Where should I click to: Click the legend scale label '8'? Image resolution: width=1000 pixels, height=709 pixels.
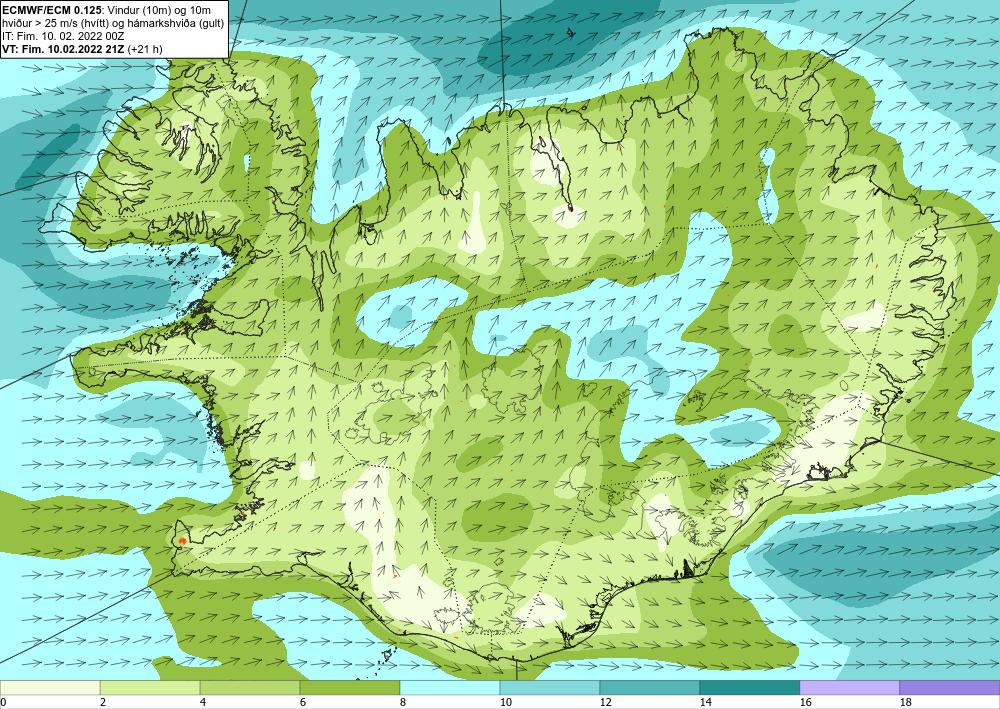coord(403,703)
